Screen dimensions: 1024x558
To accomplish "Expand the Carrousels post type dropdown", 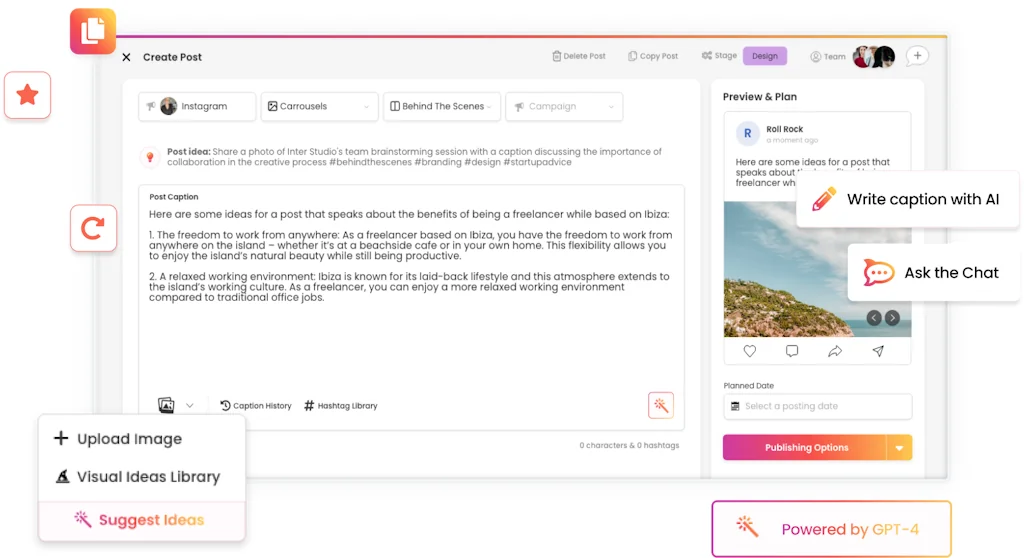I will (x=317, y=106).
